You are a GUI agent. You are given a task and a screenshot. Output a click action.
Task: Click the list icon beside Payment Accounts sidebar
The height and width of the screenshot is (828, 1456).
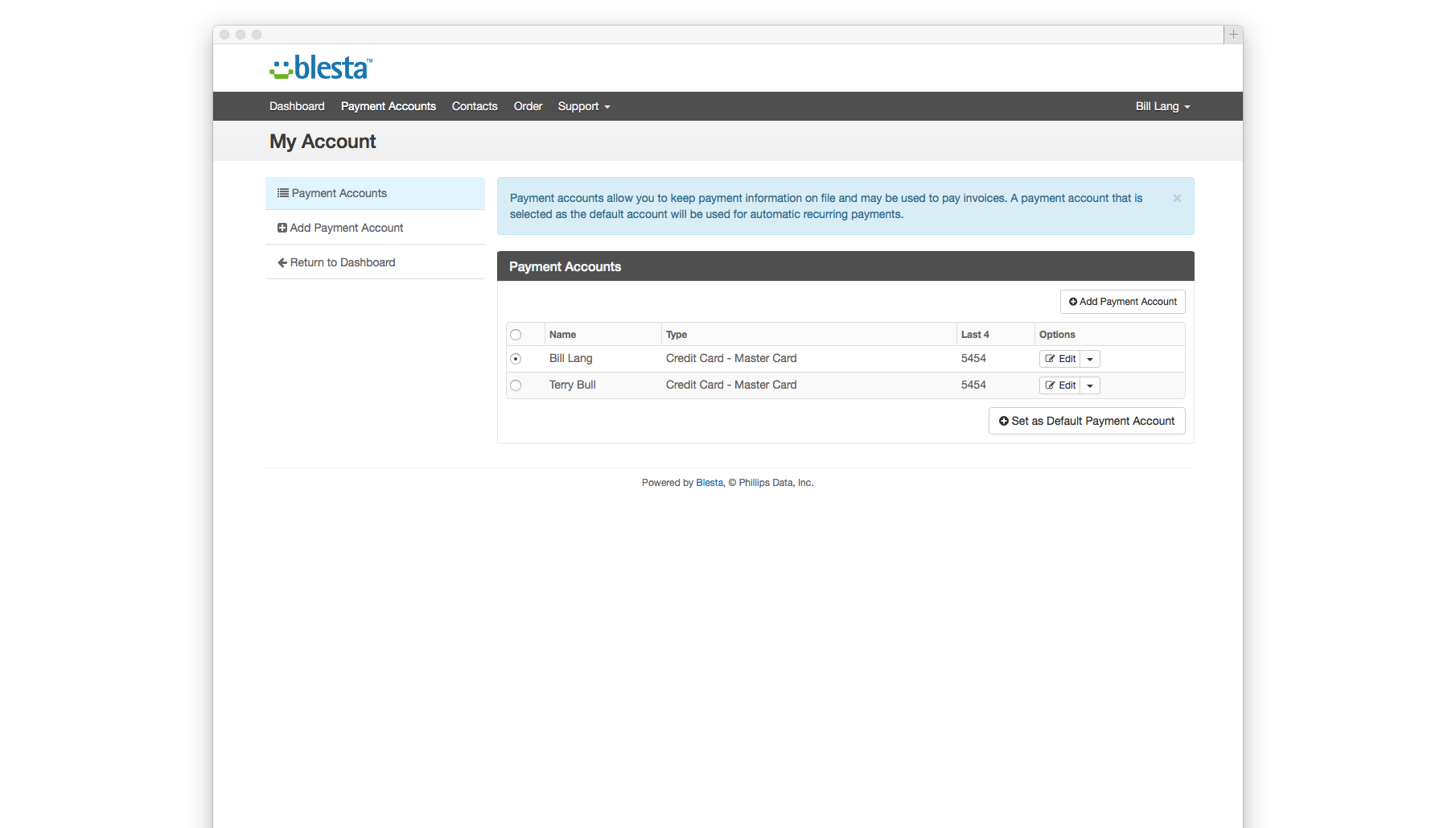[x=282, y=193]
